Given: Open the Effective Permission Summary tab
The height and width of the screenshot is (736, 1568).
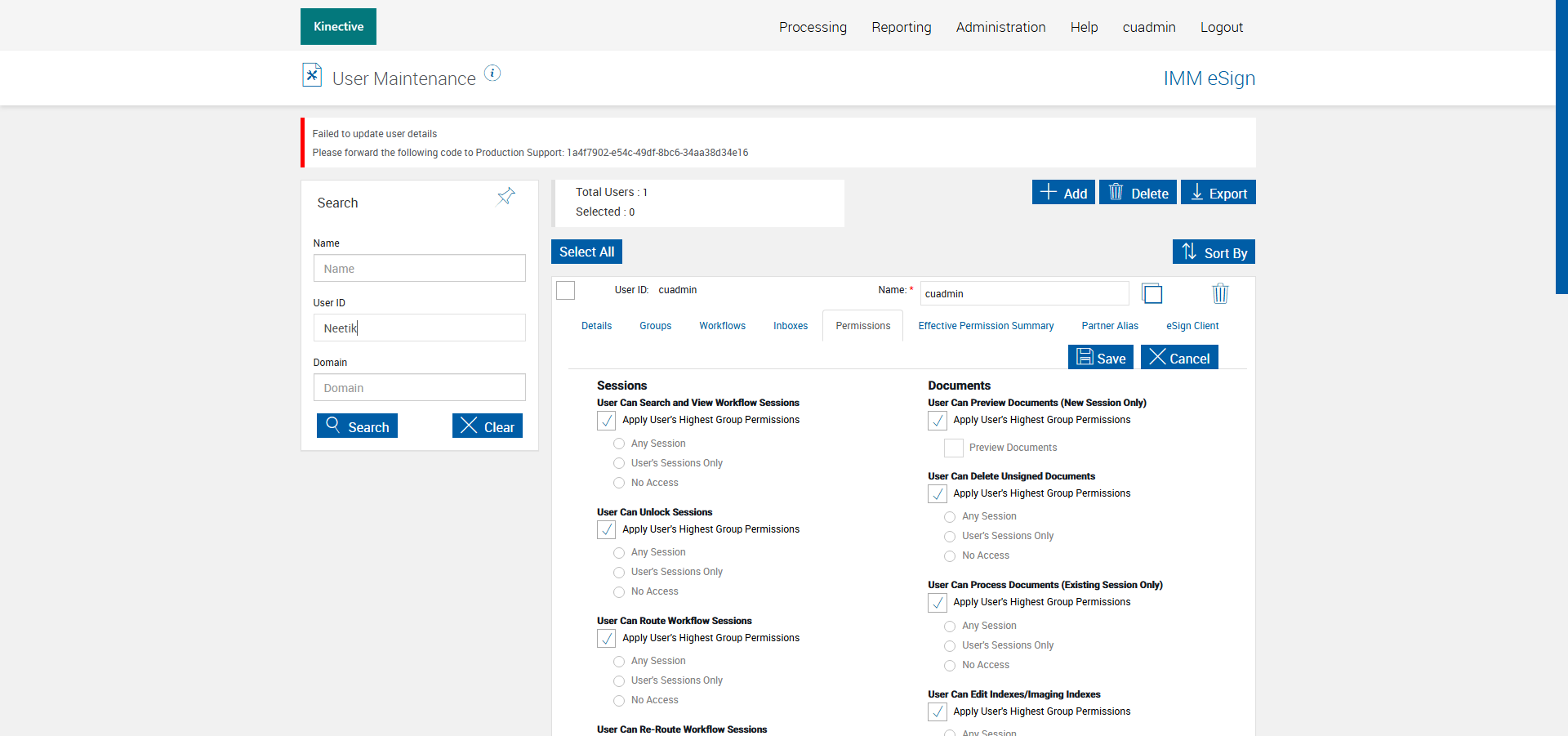Looking at the screenshot, I should pos(986,326).
